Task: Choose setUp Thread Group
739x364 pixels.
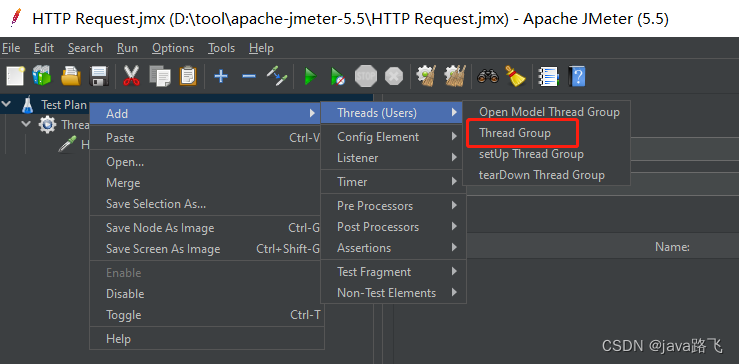Action: tap(546, 154)
